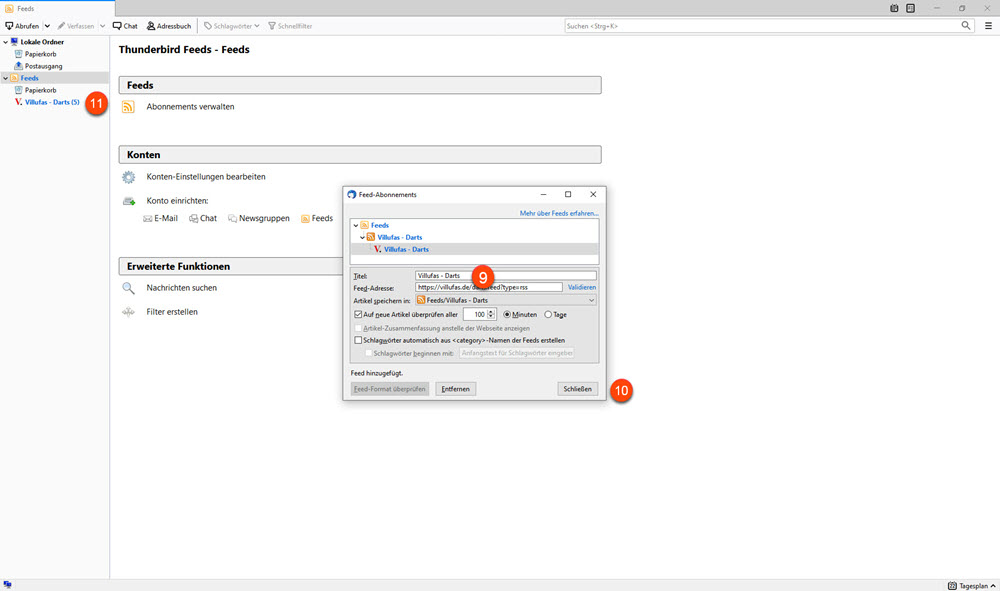This screenshot has height=591, width=1000.
Task: Click the gear icon for Konten-Einstellungen bearbeiten
Action: click(128, 177)
